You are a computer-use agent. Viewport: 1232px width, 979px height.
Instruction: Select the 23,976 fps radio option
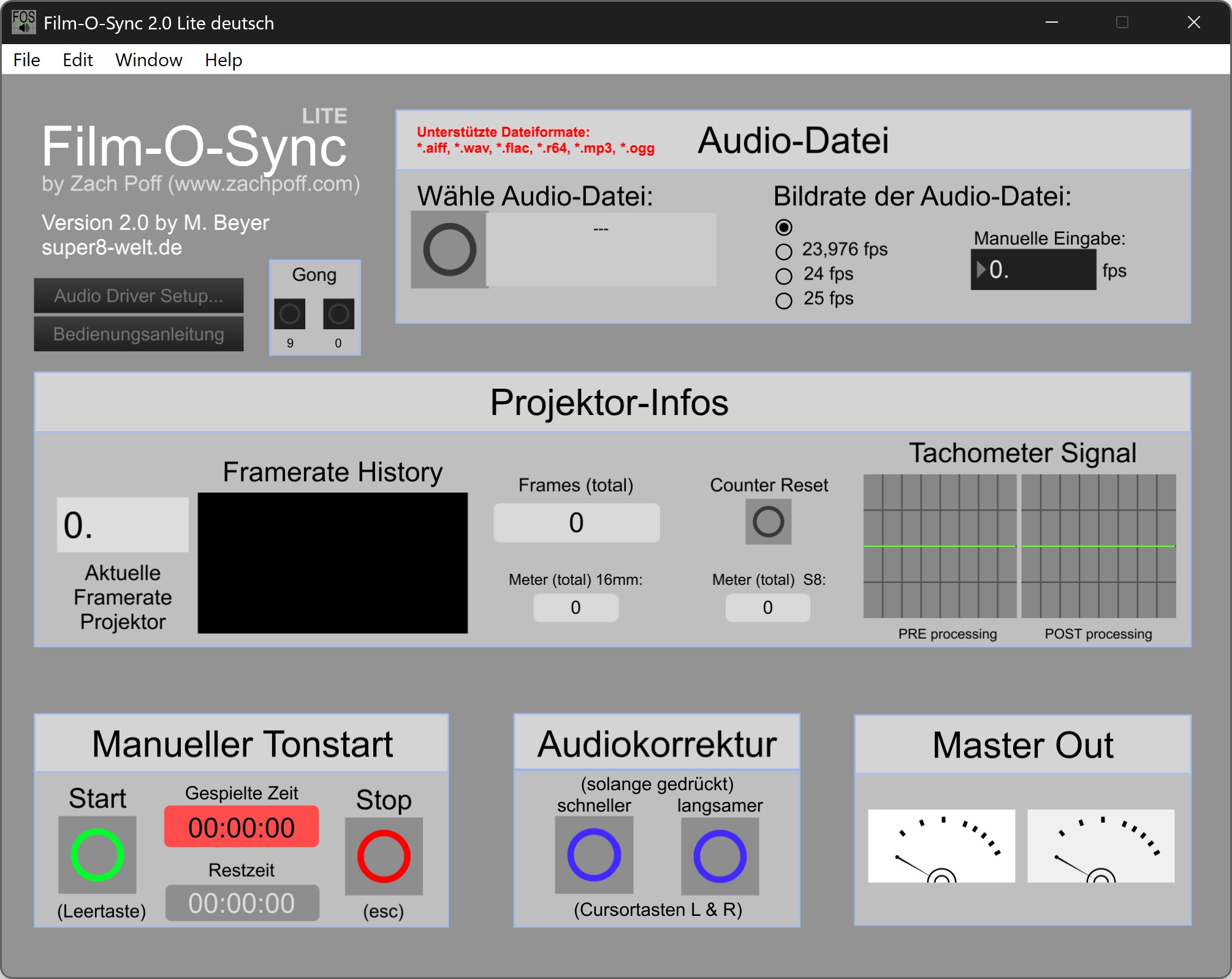coord(783,251)
